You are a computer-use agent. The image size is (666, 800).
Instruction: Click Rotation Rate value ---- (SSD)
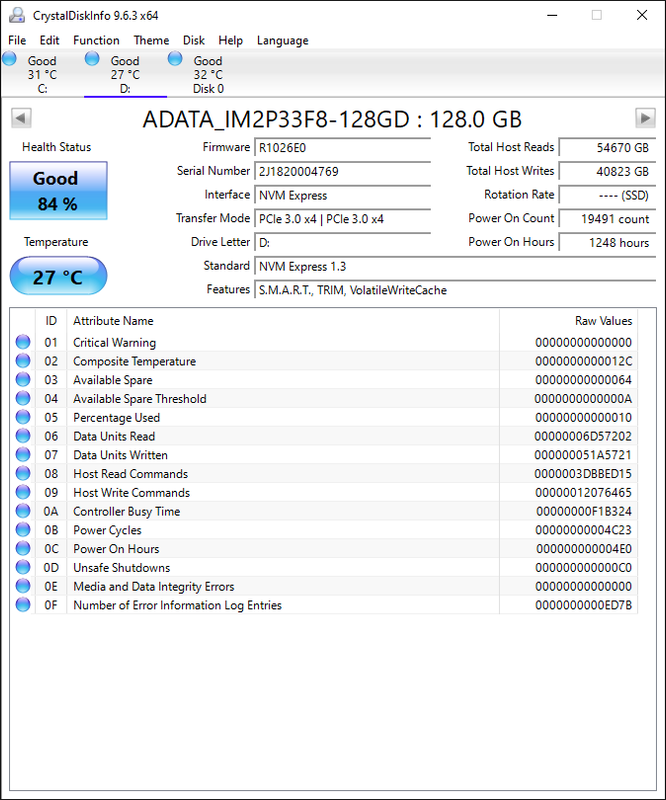click(607, 195)
